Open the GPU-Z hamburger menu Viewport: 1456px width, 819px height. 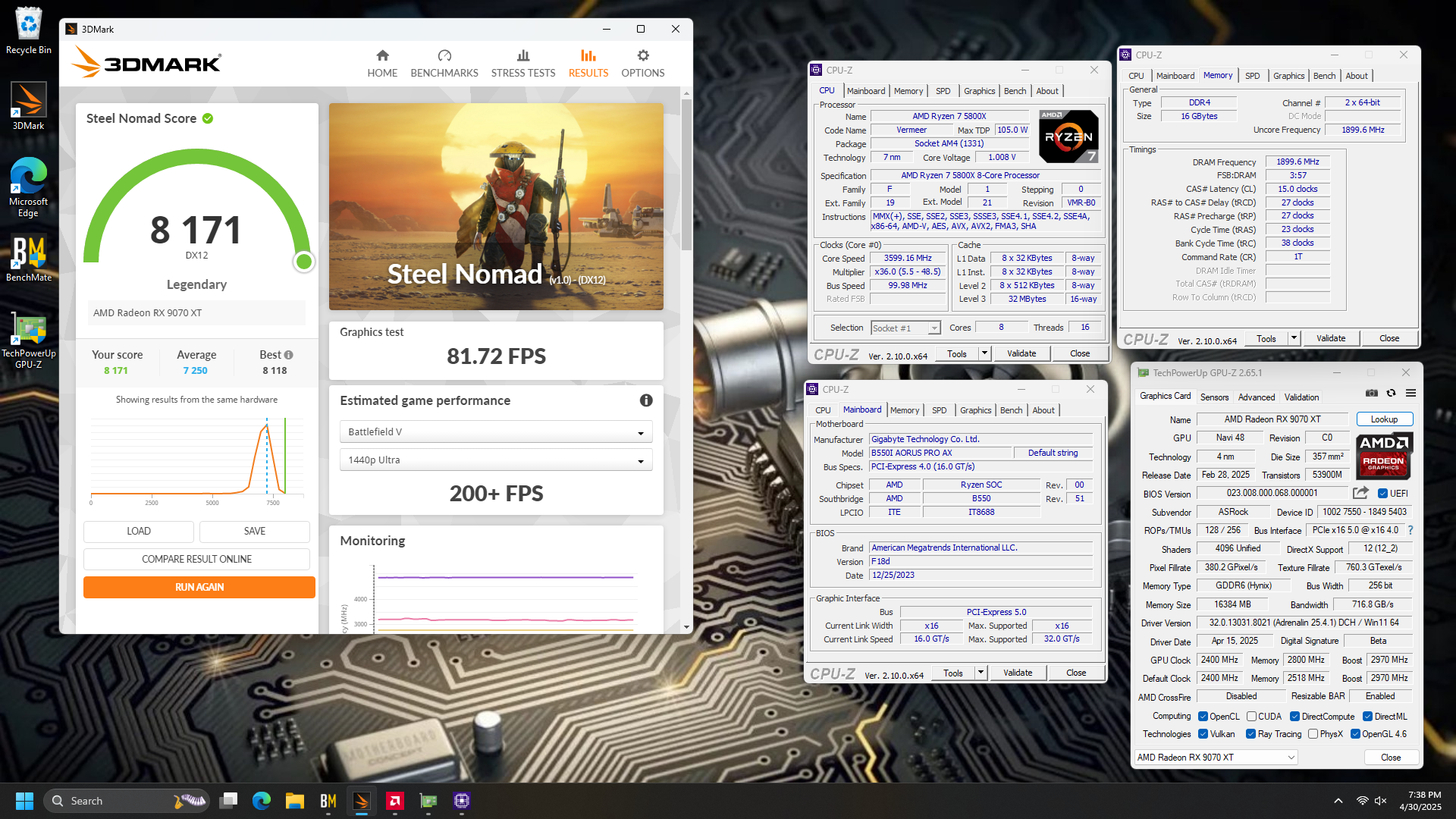[1410, 393]
